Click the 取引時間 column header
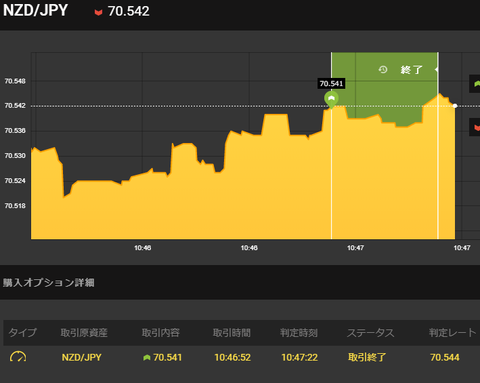The image size is (480, 383). tap(232, 333)
